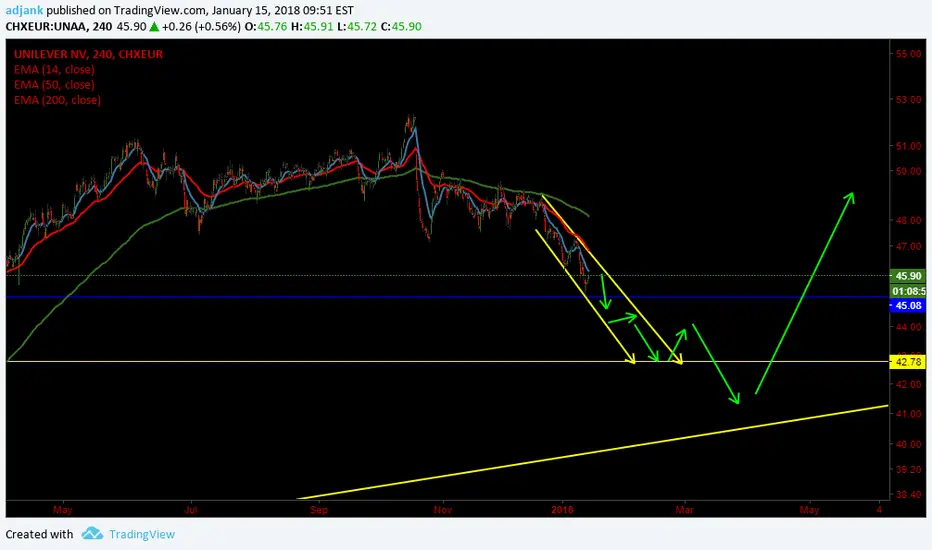Viewport: 932px width, 550px height.
Task: Click the Nov time axis label
Action: [x=442, y=510]
